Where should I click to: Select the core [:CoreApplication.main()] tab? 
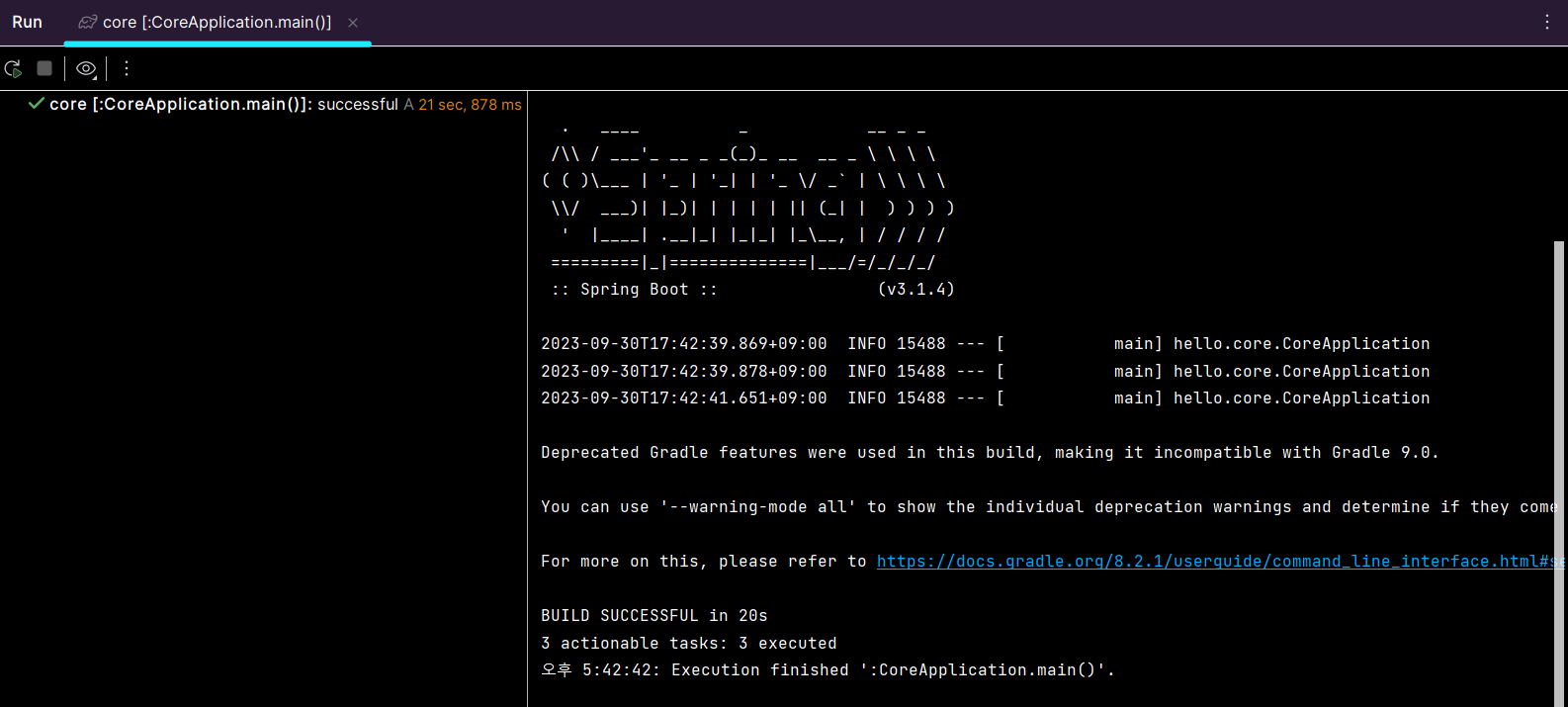pos(217,22)
